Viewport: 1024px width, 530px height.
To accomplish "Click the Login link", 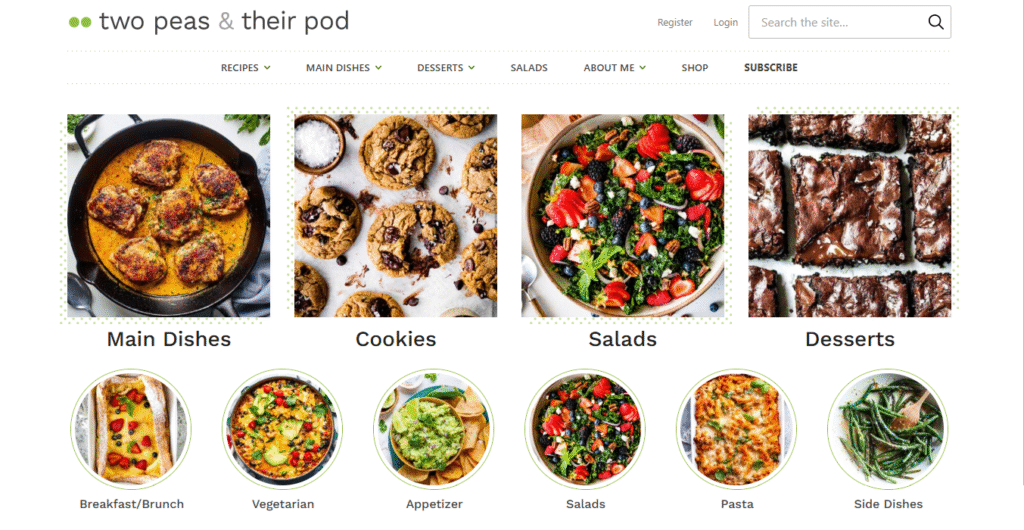I will pyautogui.click(x=726, y=22).
